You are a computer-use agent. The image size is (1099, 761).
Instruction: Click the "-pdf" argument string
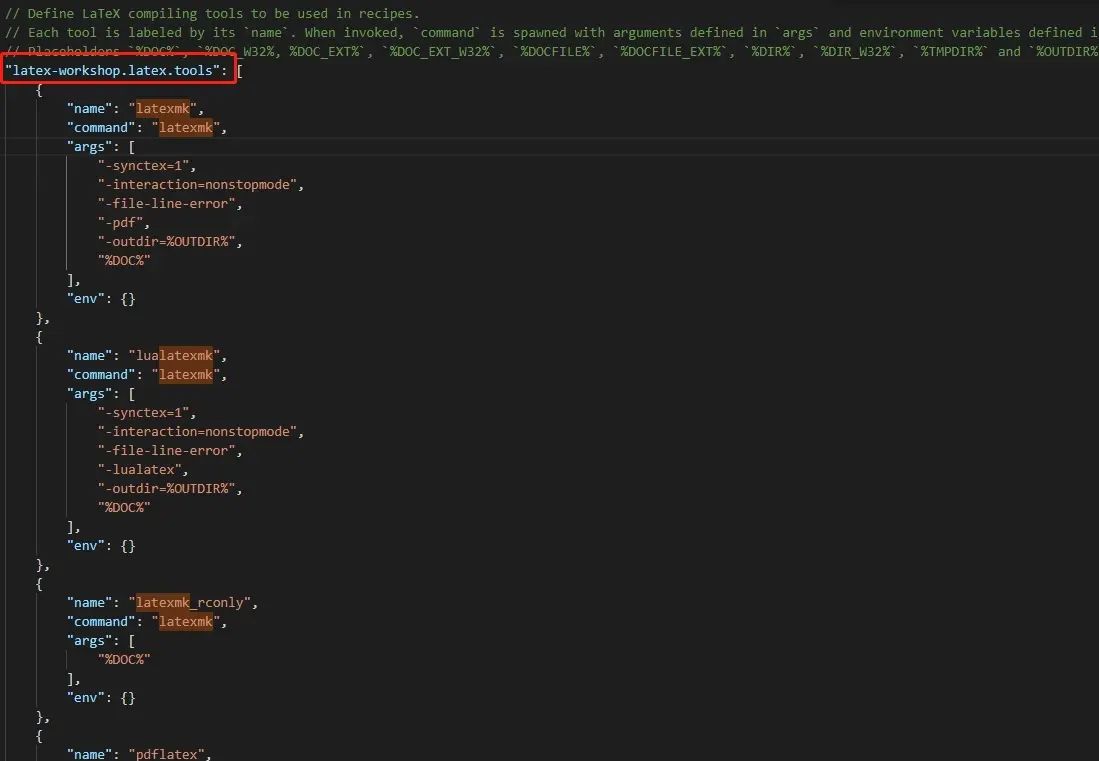coord(120,222)
